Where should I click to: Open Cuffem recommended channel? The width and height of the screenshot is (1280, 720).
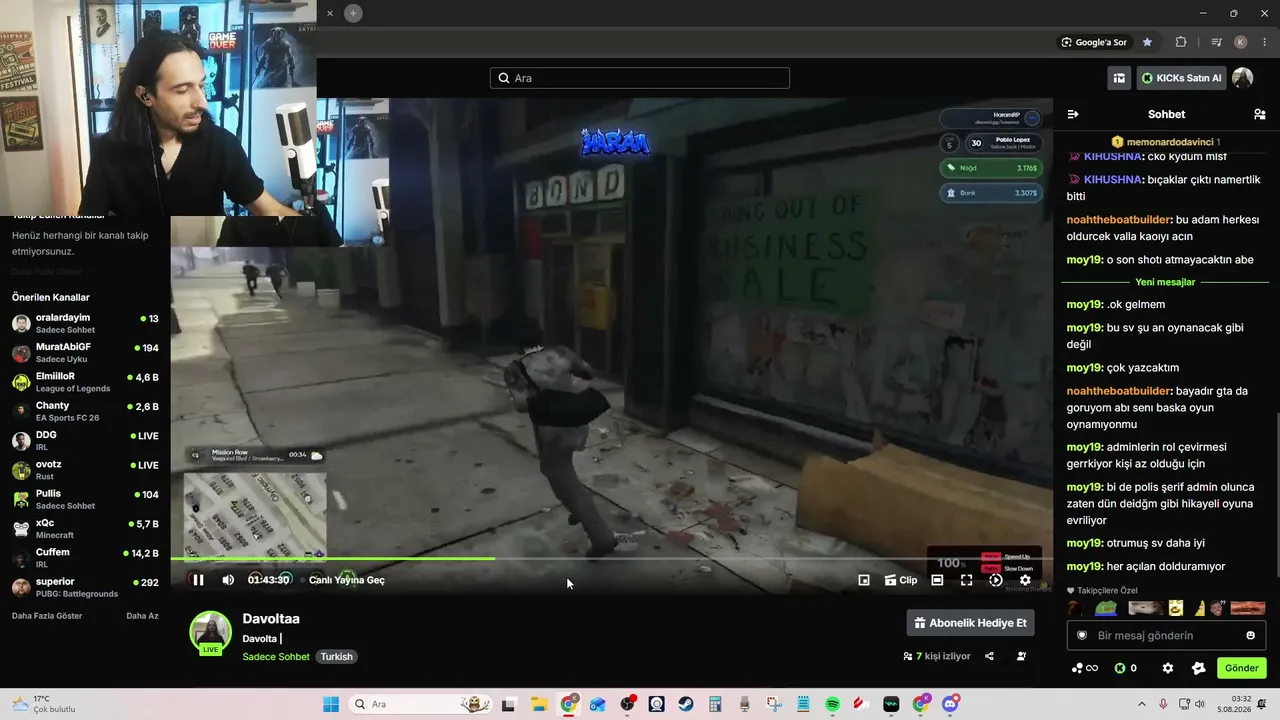click(x=85, y=558)
